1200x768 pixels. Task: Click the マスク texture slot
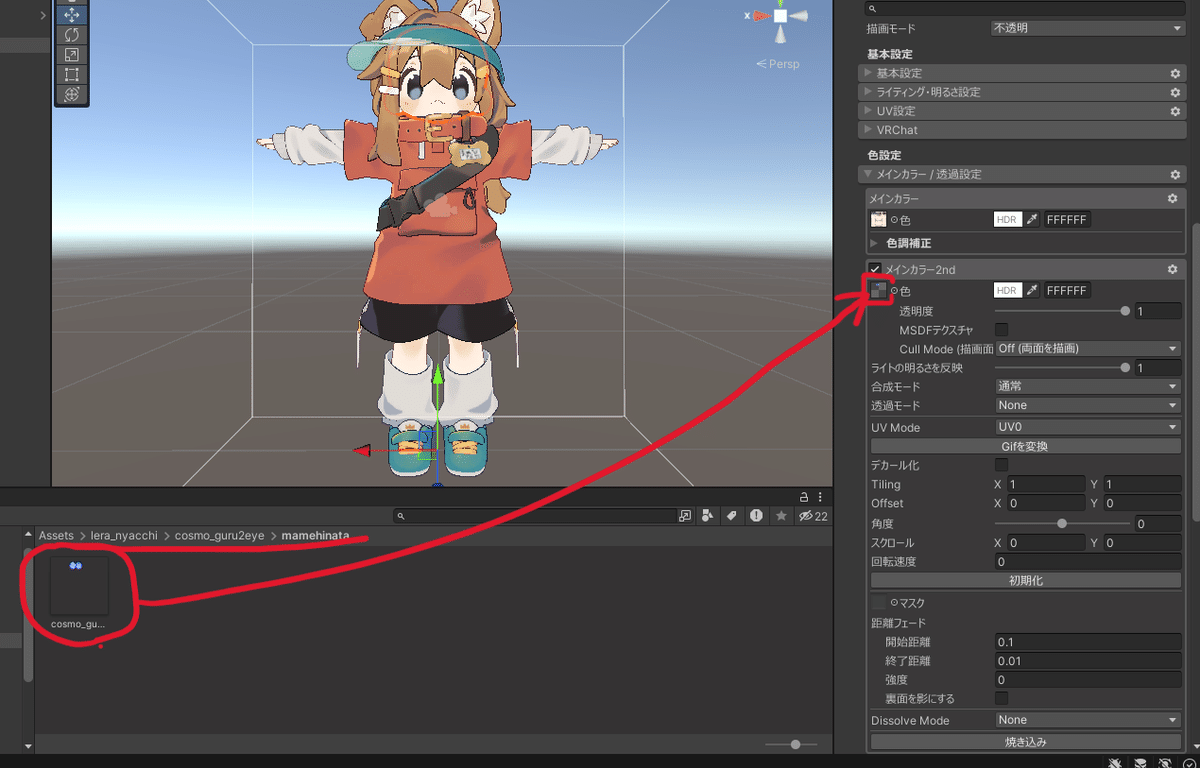pyautogui.click(x=878, y=603)
